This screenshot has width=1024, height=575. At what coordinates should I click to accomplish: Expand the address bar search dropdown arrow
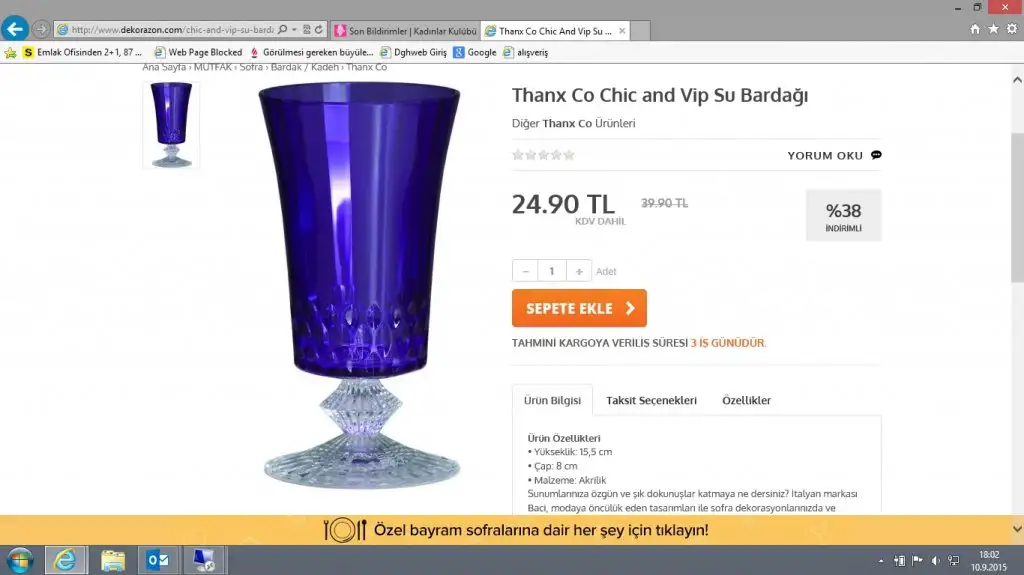click(x=294, y=30)
